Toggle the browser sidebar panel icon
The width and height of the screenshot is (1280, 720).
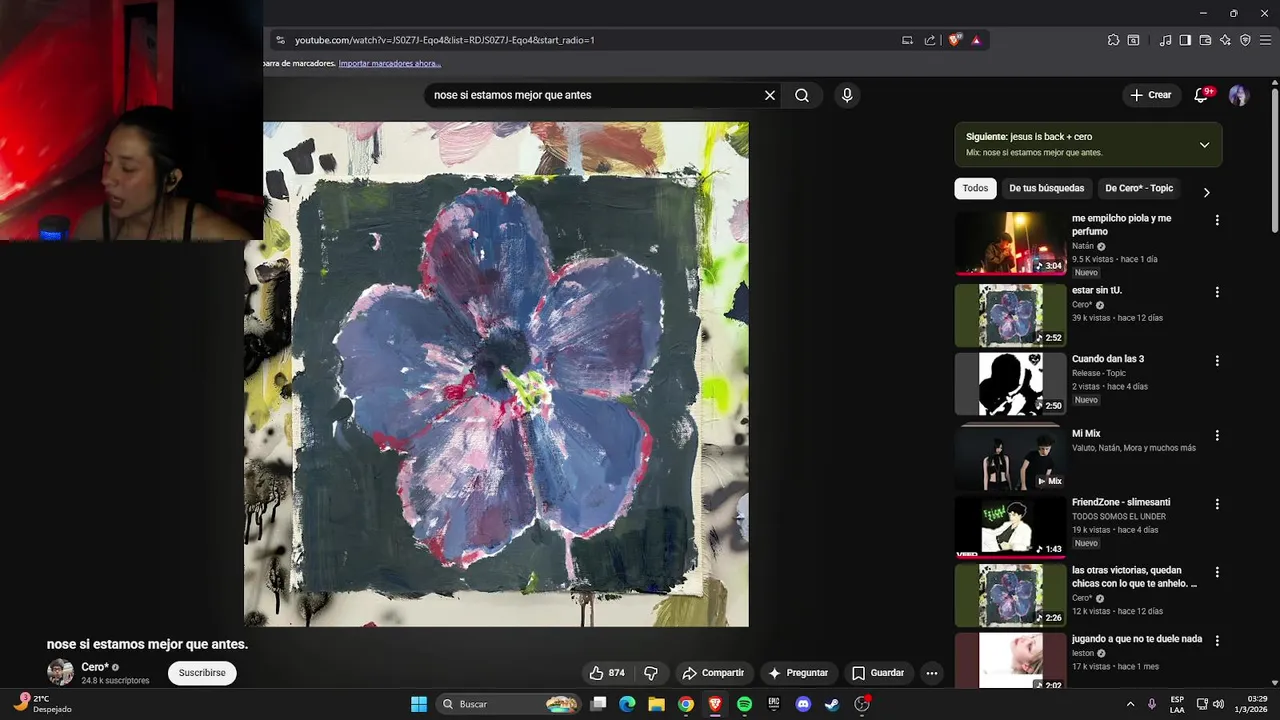pos(1185,40)
